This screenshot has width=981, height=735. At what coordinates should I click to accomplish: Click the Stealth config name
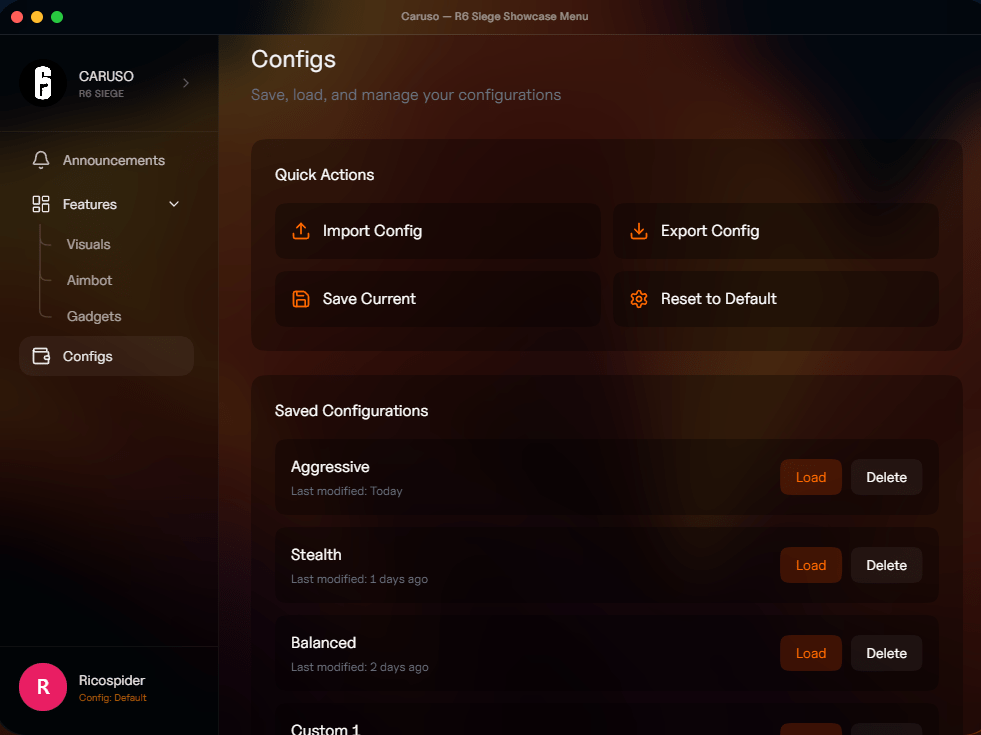(x=316, y=555)
